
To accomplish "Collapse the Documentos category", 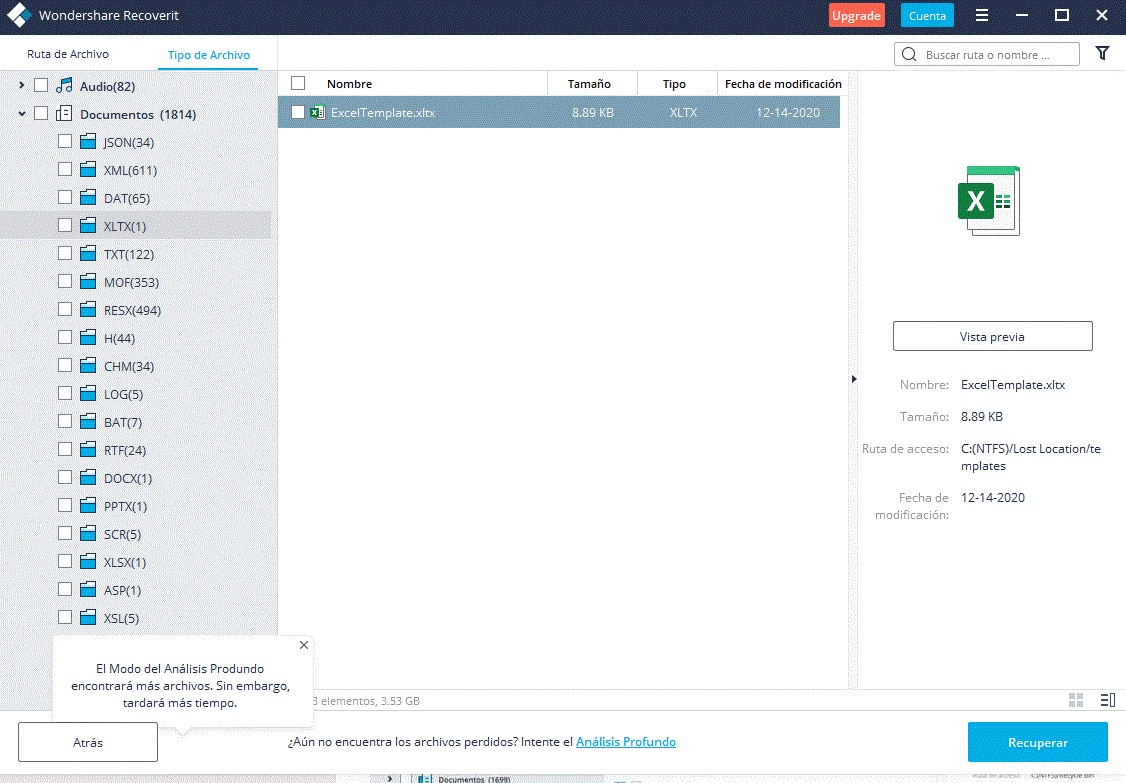I will tap(22, 113).
